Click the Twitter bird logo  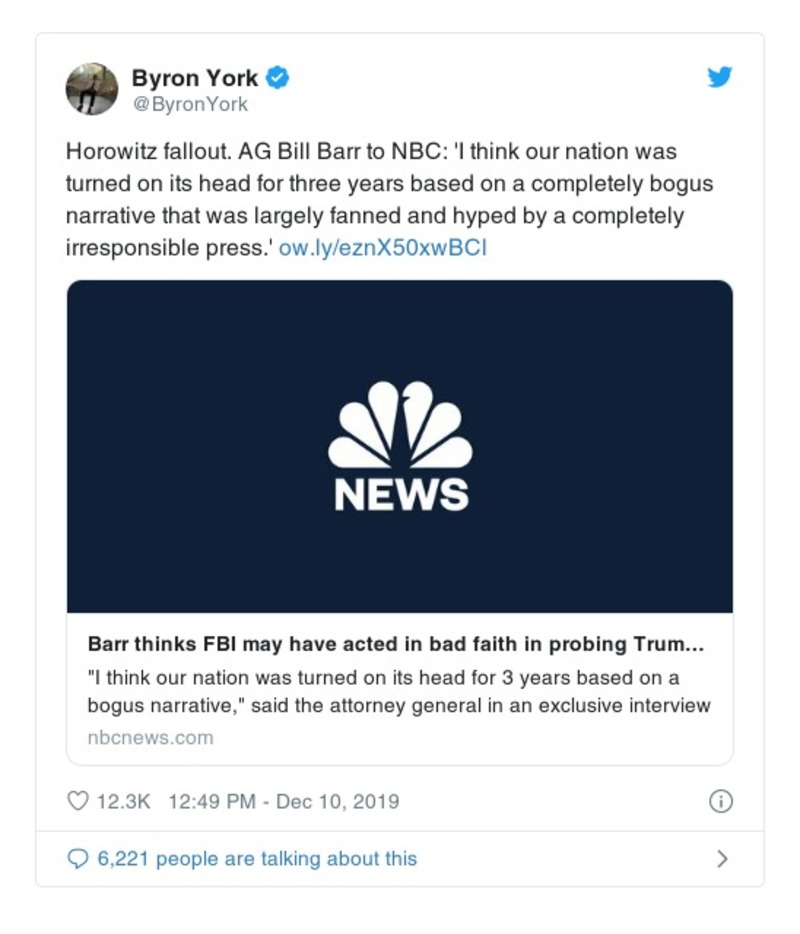tap(720, 77)
